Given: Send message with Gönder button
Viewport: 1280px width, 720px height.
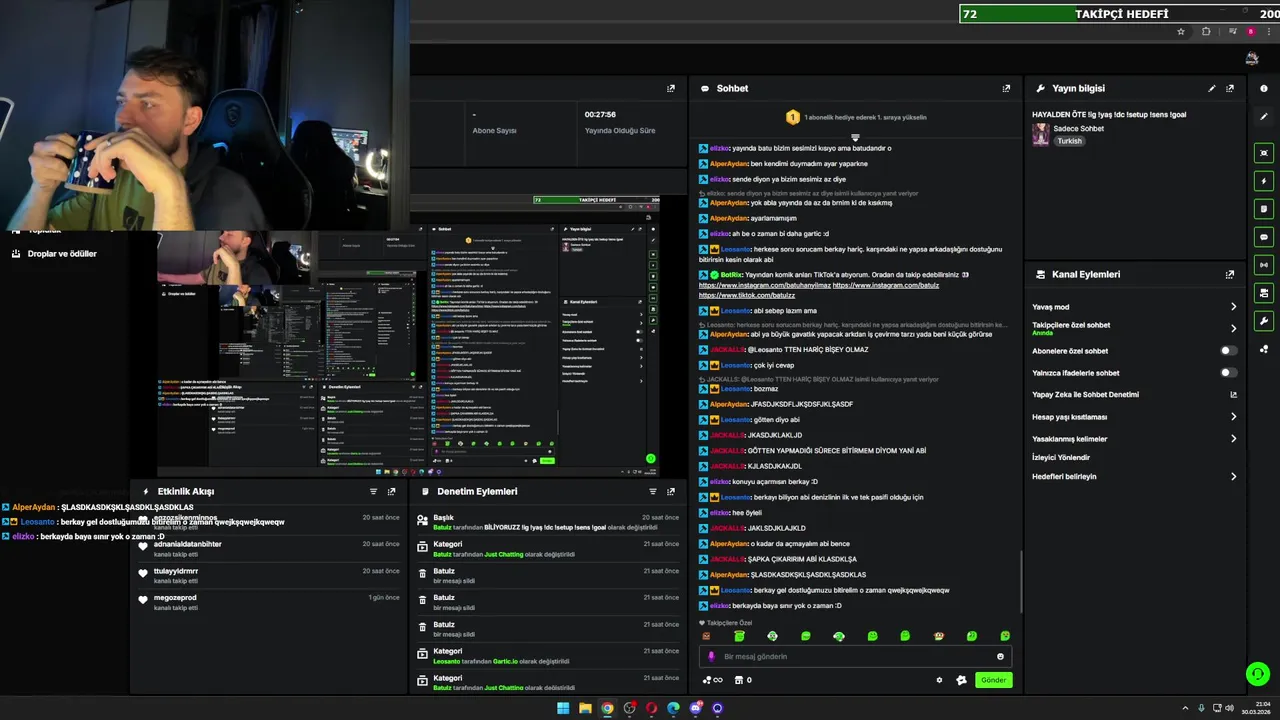Looking at the screenshot, I should (x=993, y=680).
